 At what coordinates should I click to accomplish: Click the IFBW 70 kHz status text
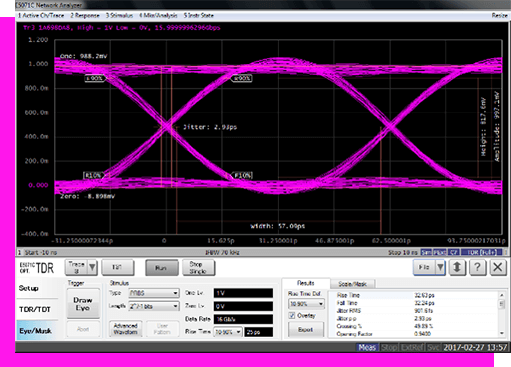(222, 253)
